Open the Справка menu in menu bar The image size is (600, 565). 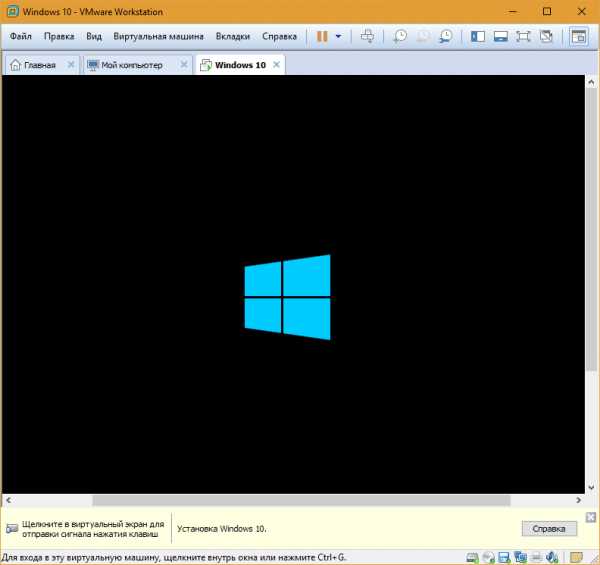pos(279,36)
